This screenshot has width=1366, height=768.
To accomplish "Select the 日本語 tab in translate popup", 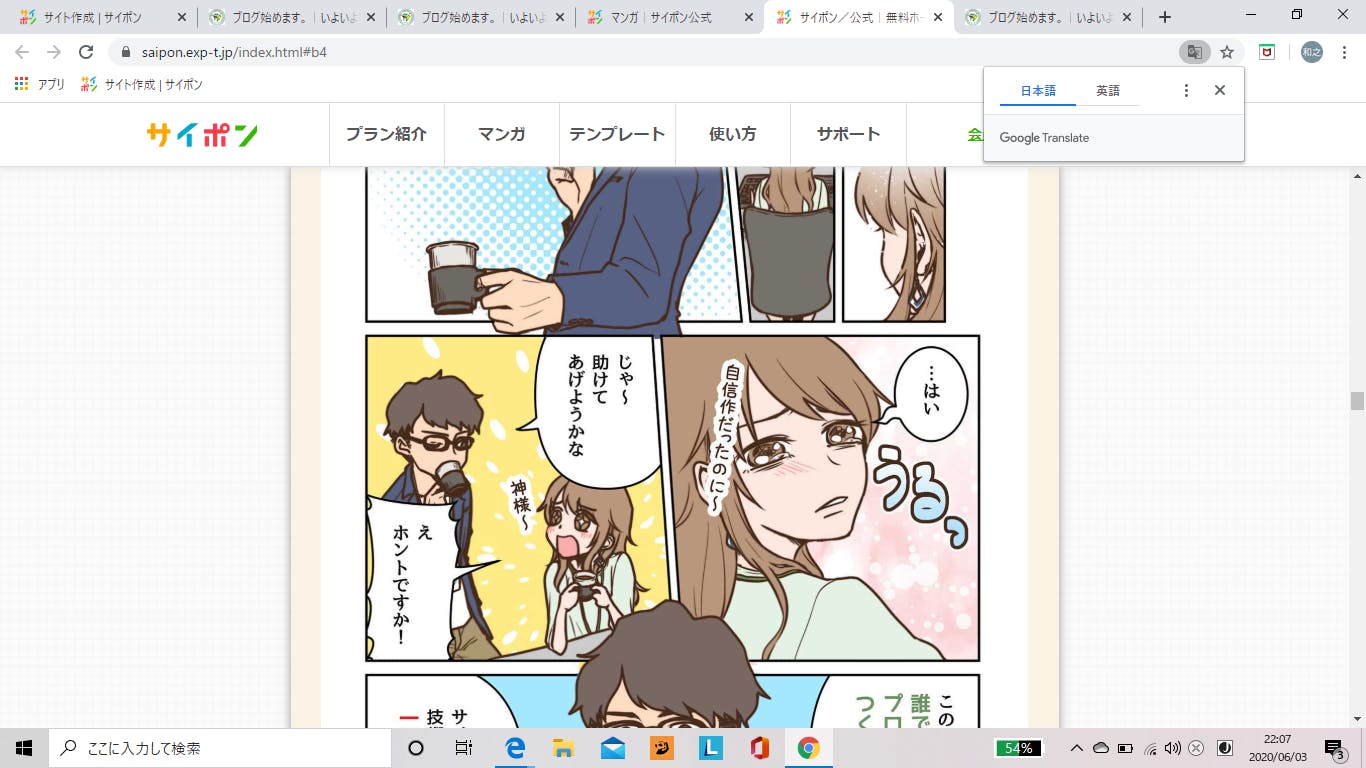I will [1038, 91].
